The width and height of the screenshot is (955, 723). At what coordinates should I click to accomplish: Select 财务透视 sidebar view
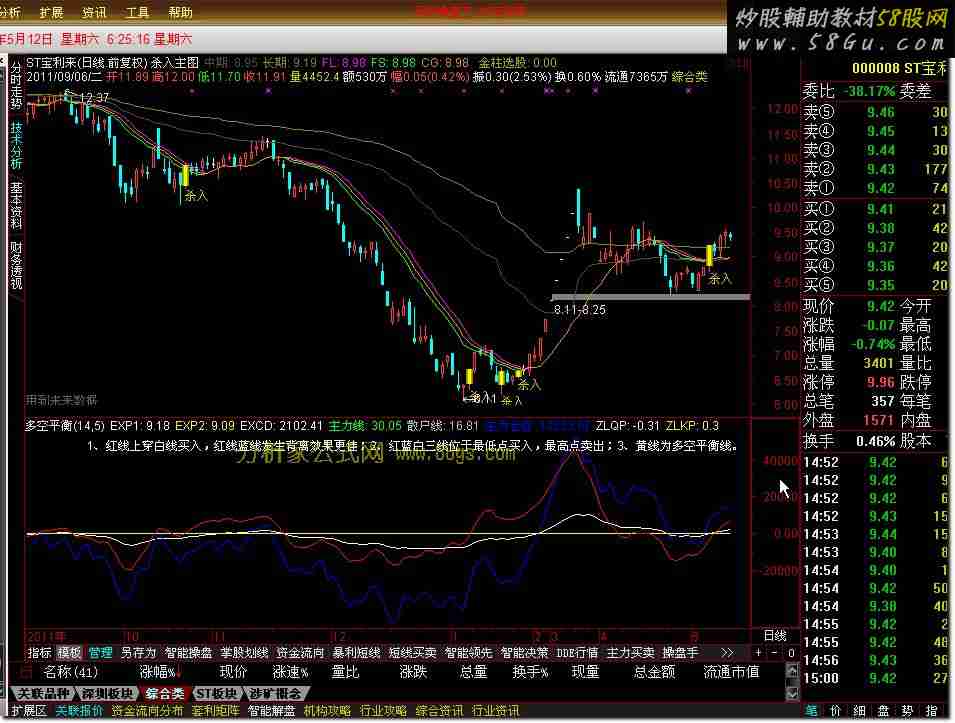tap(16, 264)
